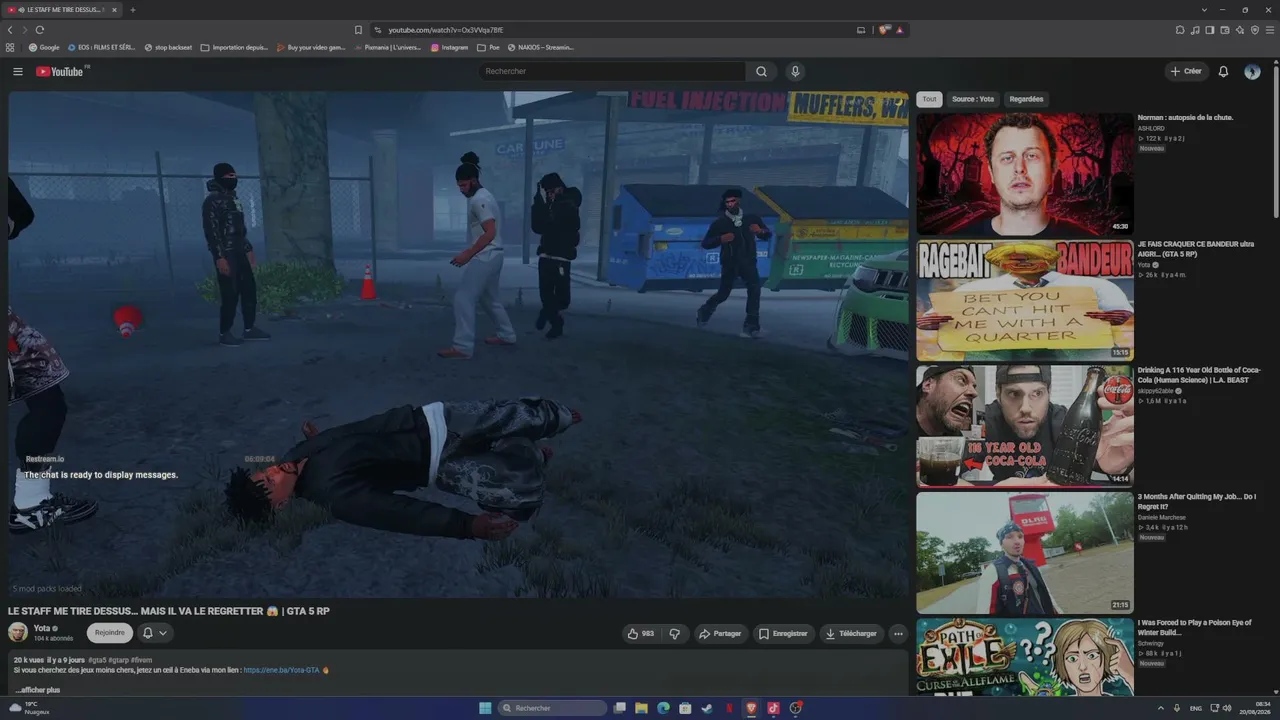Expand description with afficher plus
1280x720 pixels.
click(37, 690)
